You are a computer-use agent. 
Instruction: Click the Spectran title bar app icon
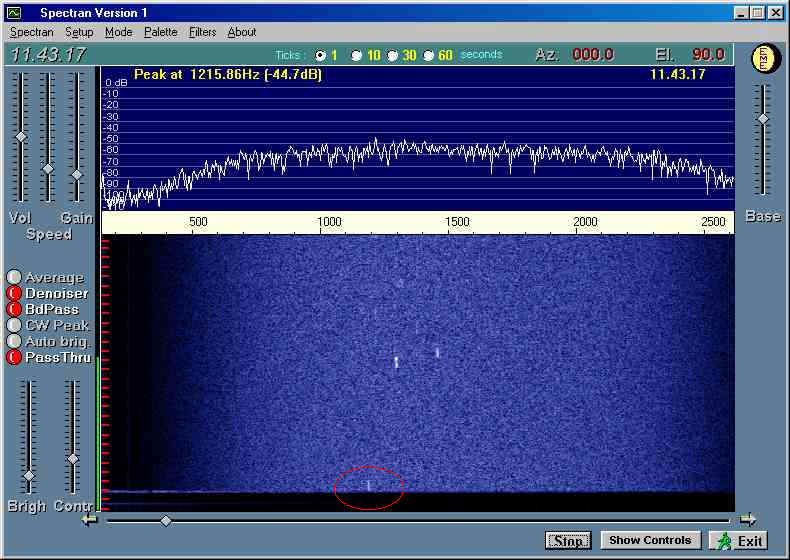15,13
